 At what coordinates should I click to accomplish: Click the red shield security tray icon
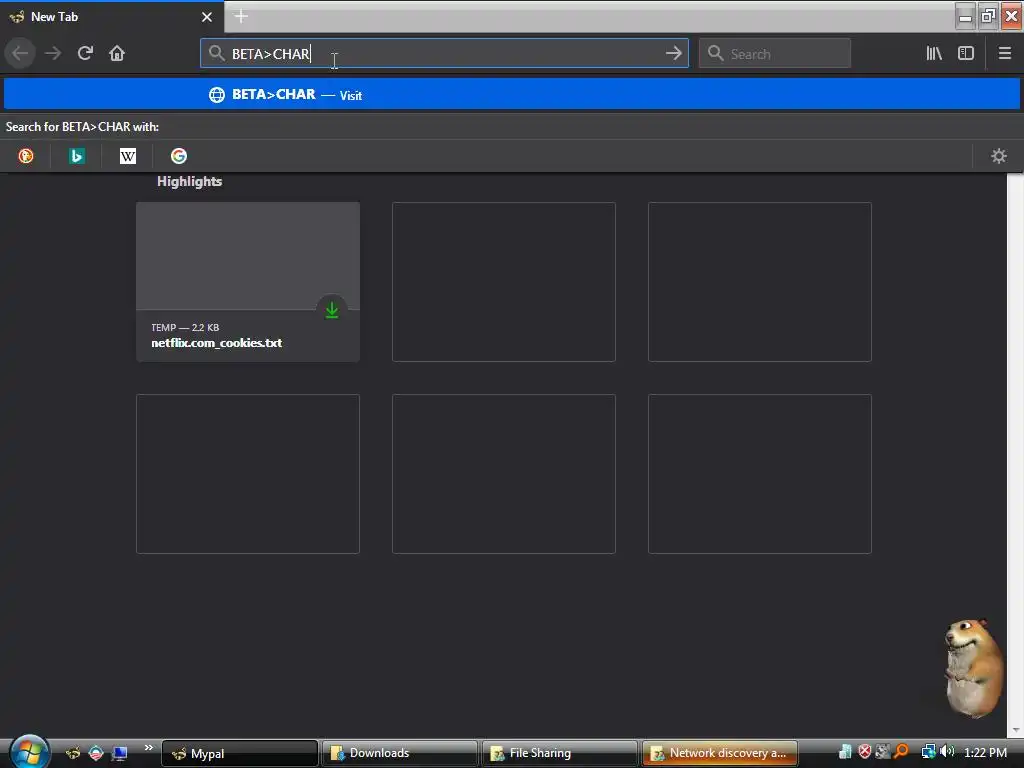click(864, 752)
